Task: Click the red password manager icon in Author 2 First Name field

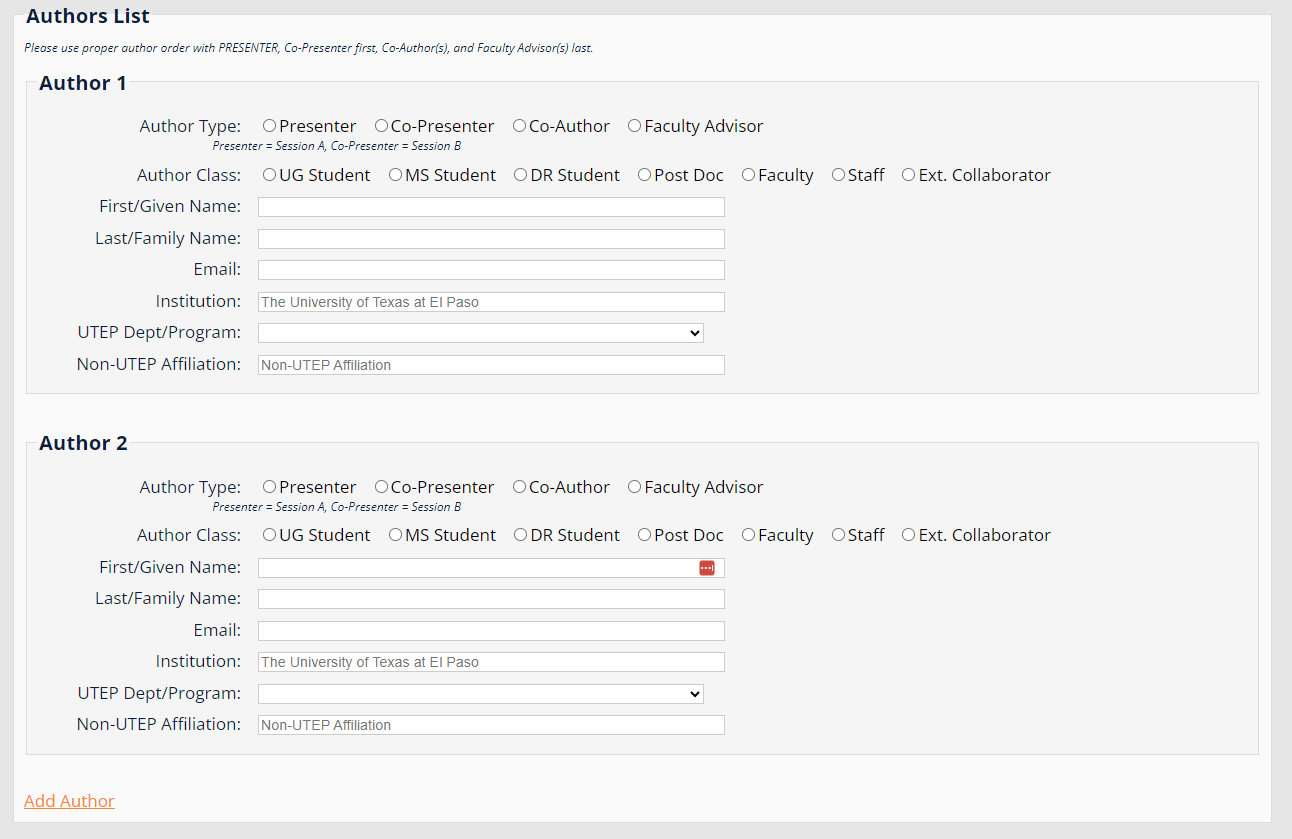Action: click(x=707, y=568)
